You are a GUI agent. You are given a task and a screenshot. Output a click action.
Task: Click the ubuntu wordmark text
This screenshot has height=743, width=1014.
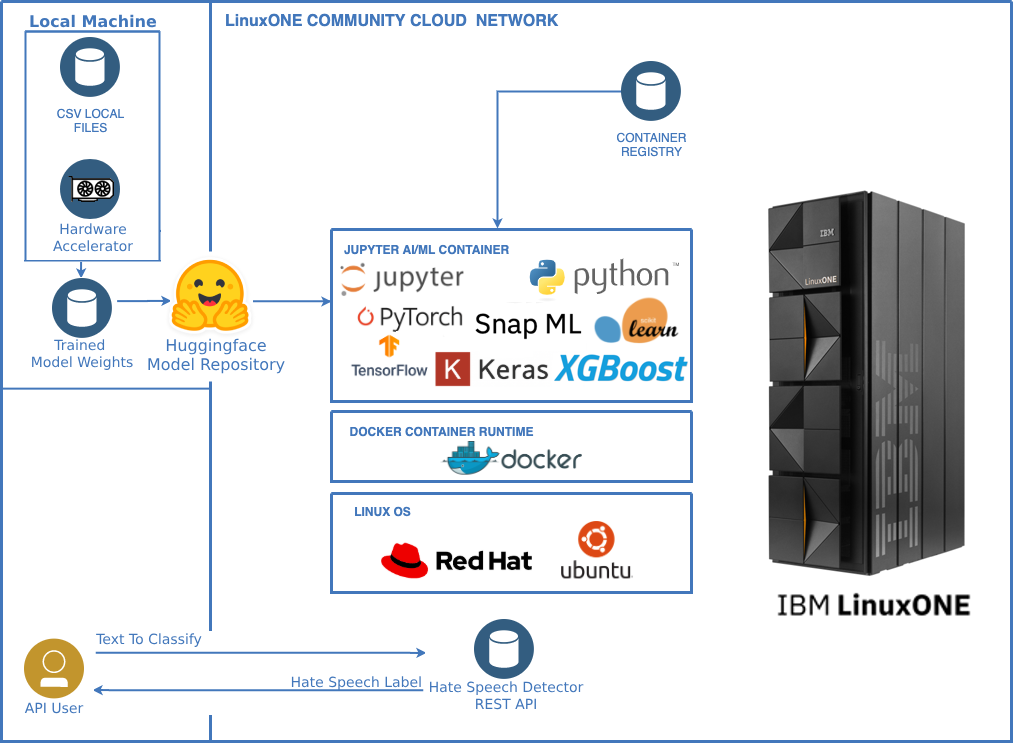(x=596, y=570)
